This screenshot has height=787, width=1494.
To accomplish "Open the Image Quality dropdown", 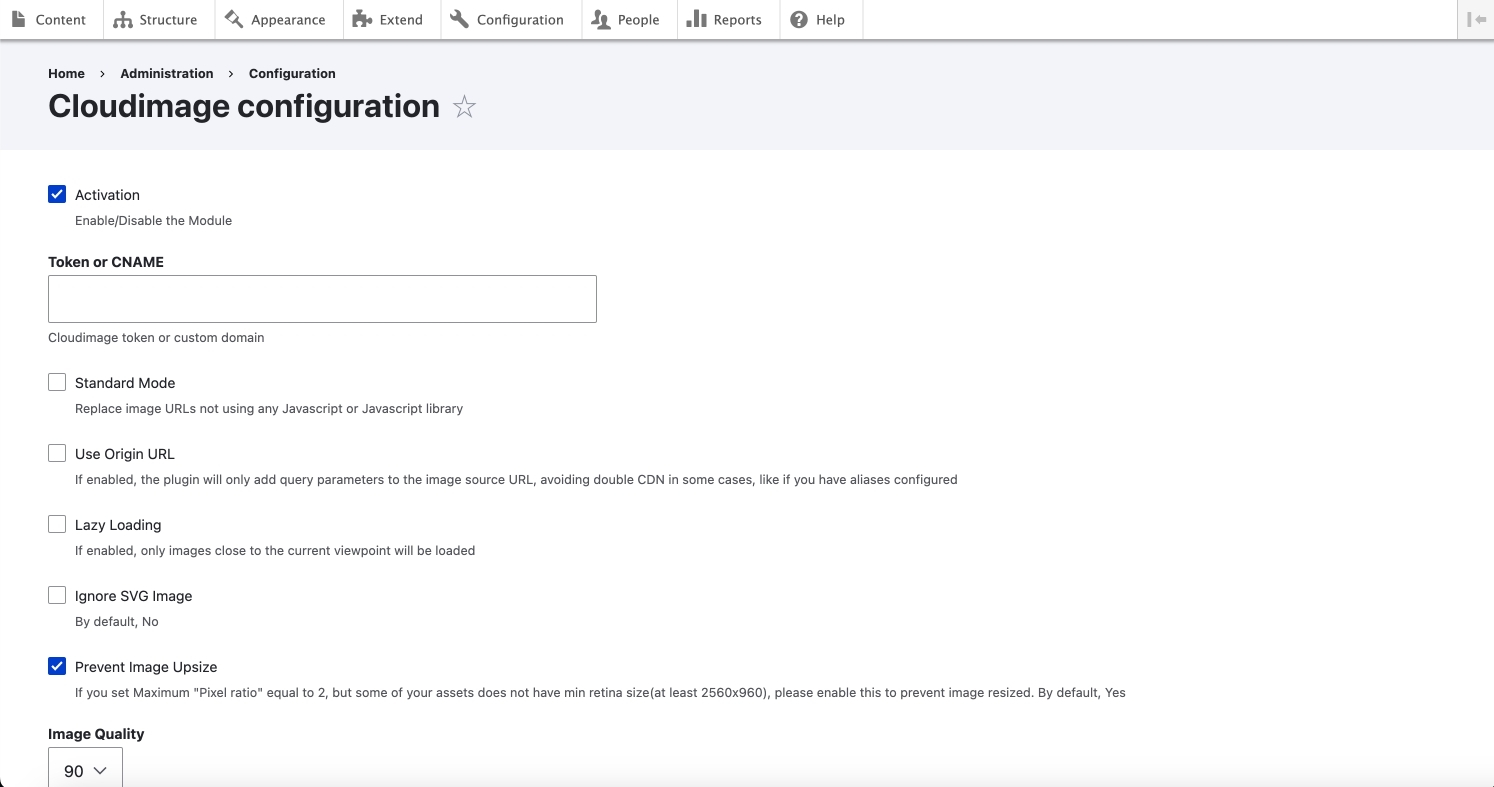I will tap(85, 770).
